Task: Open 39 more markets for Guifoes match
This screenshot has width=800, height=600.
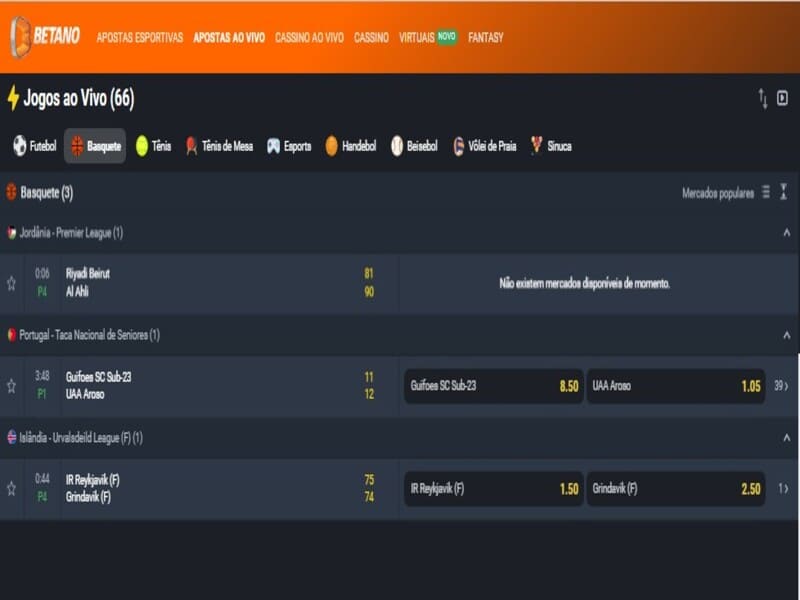Action: 781,386
